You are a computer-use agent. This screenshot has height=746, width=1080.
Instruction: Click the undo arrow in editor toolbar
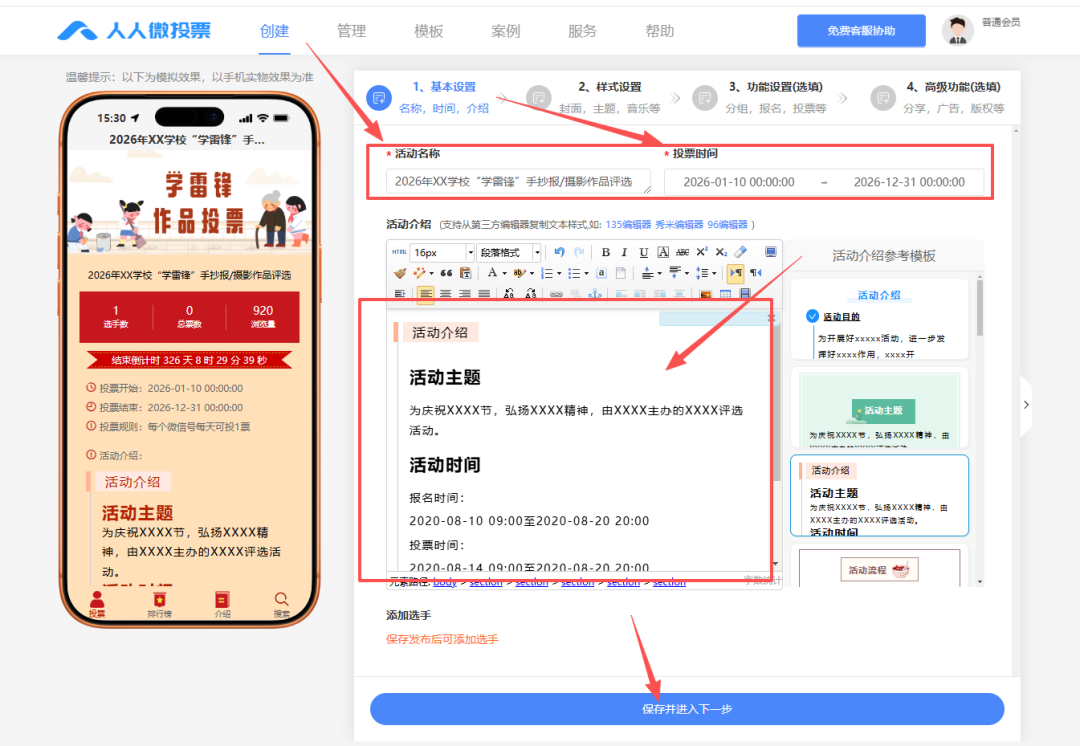coord(559,252)
